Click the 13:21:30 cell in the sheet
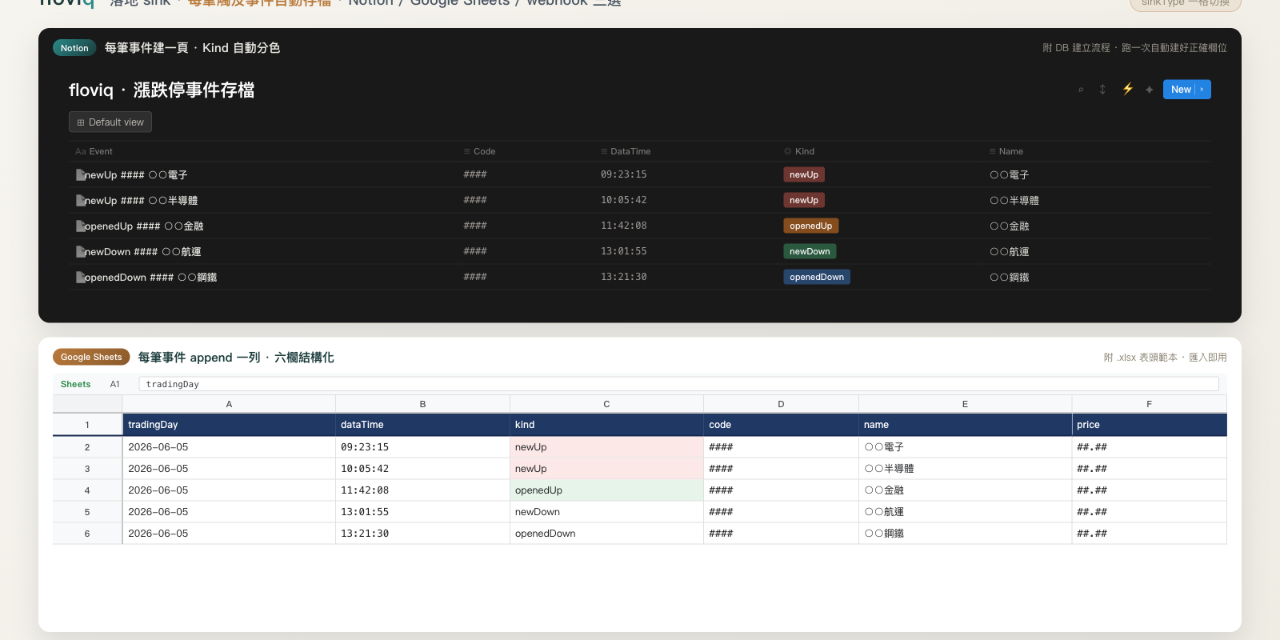The height and width of the screenshot is (640, 1280). [423, 534]
